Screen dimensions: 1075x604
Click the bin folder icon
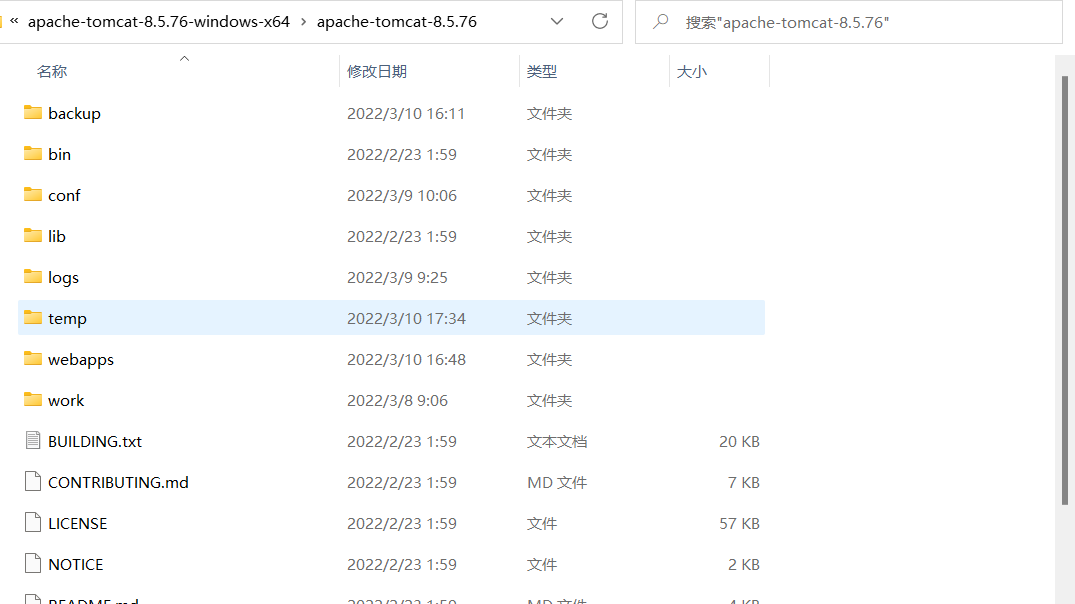[x=33, y=154]
